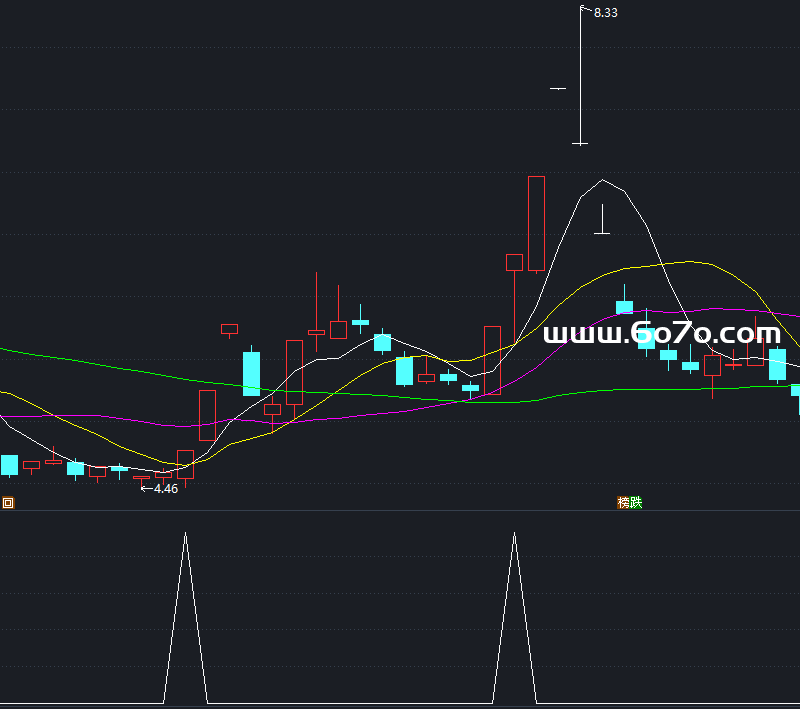Select the 4.46 low price label

165,489
